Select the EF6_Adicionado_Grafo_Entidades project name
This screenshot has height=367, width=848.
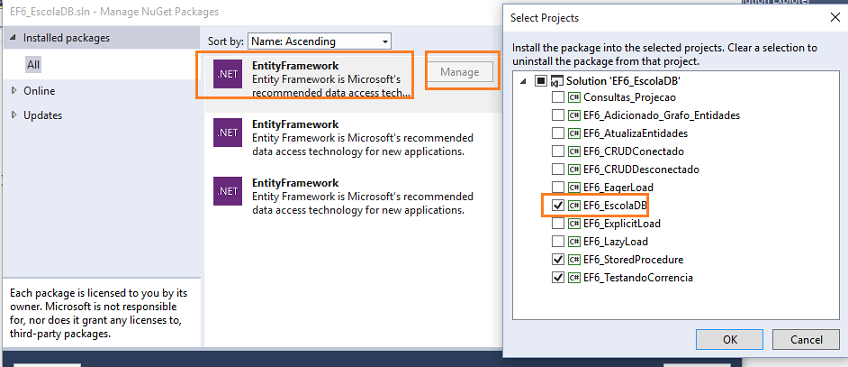coord(661,116)
